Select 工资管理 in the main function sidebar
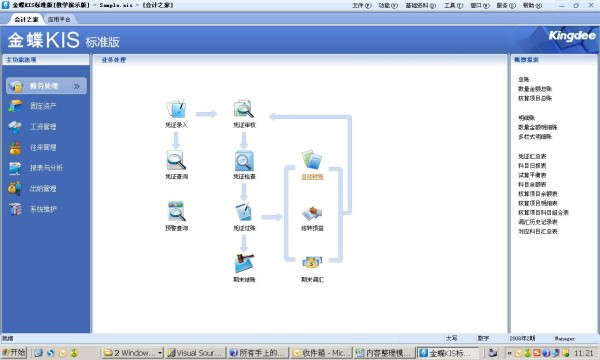 click(43, 127)
